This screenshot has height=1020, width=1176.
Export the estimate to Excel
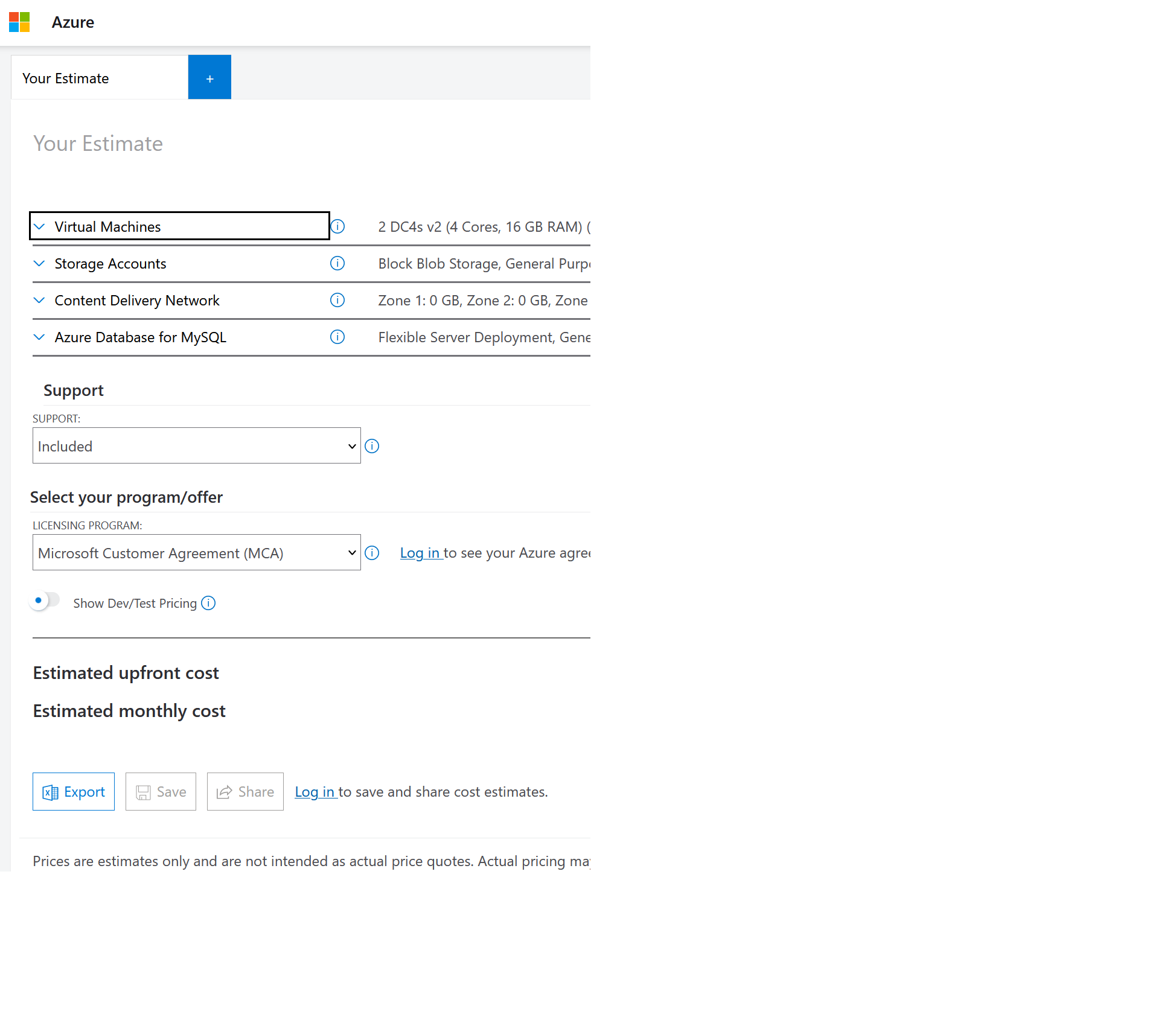point(74,792)
